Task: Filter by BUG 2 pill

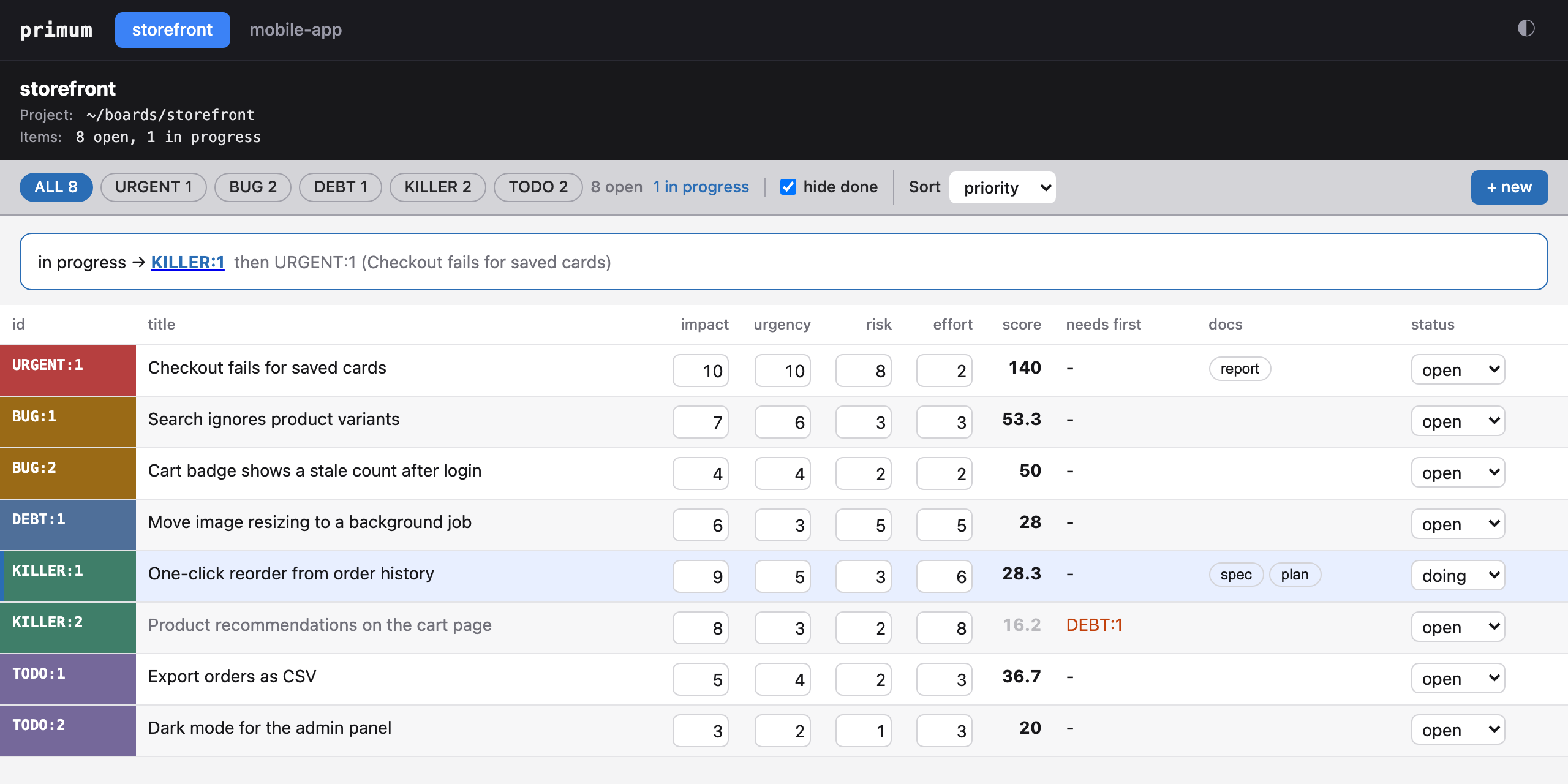Action: coord(253,187)
